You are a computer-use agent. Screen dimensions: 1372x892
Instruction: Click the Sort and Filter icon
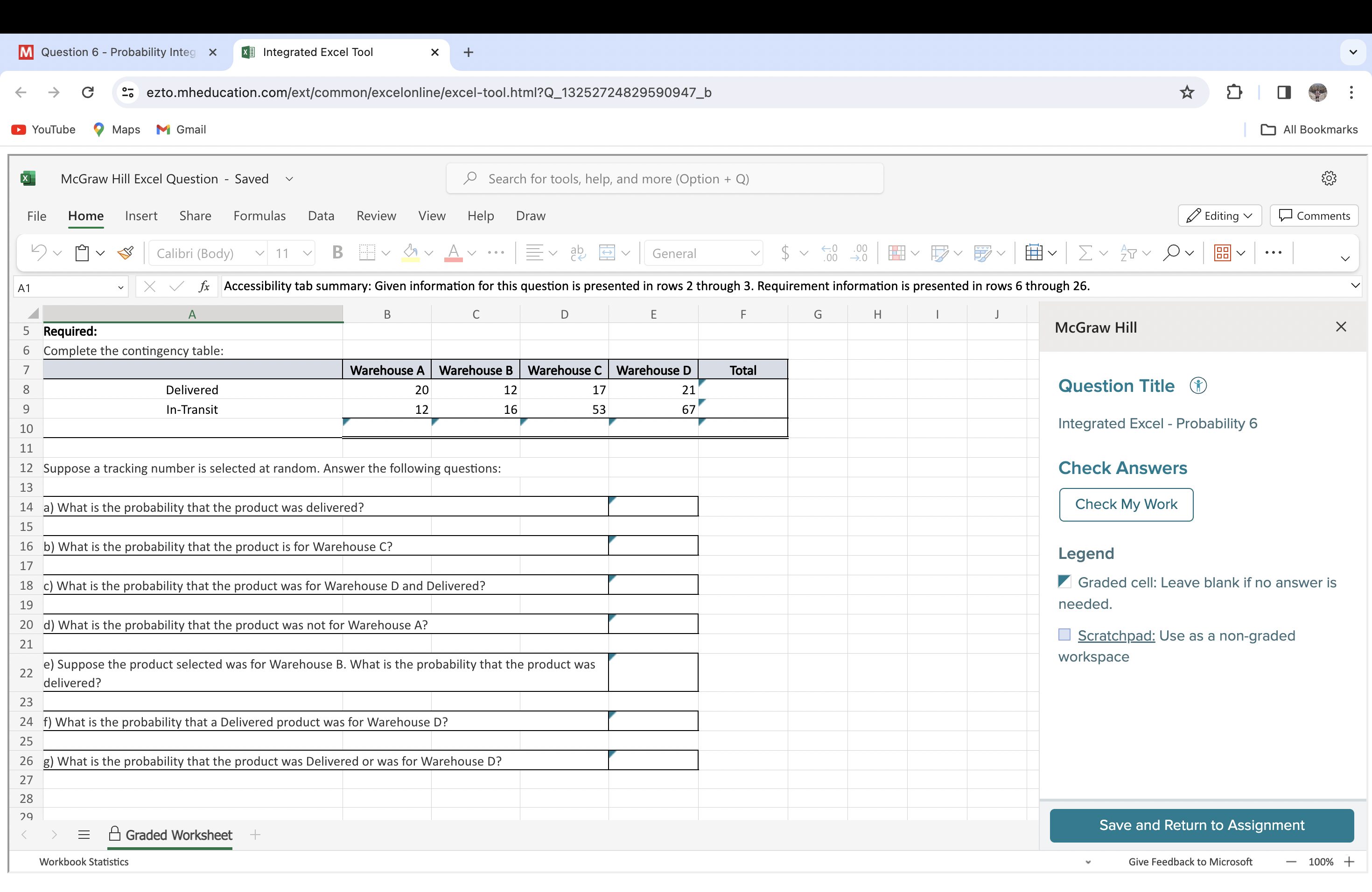(1128, 253)
